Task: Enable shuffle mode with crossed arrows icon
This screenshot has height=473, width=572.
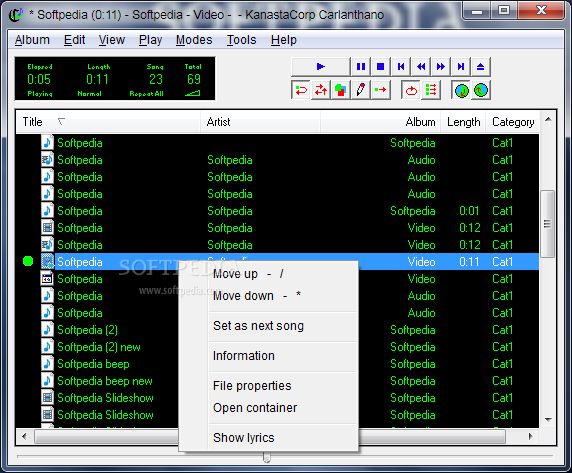Action: point(321,90)
